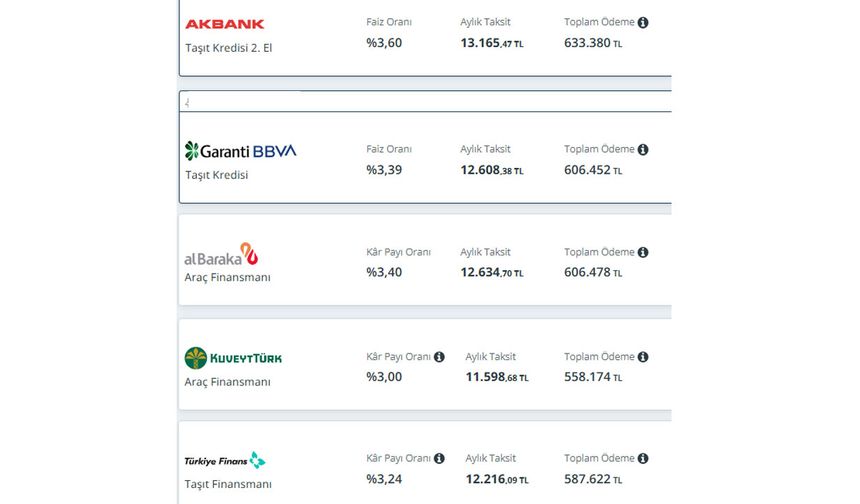Click the Garanti BBVA Toplam Ödeme info icon
The image size is (860, 504).
(x=643, y=150)
